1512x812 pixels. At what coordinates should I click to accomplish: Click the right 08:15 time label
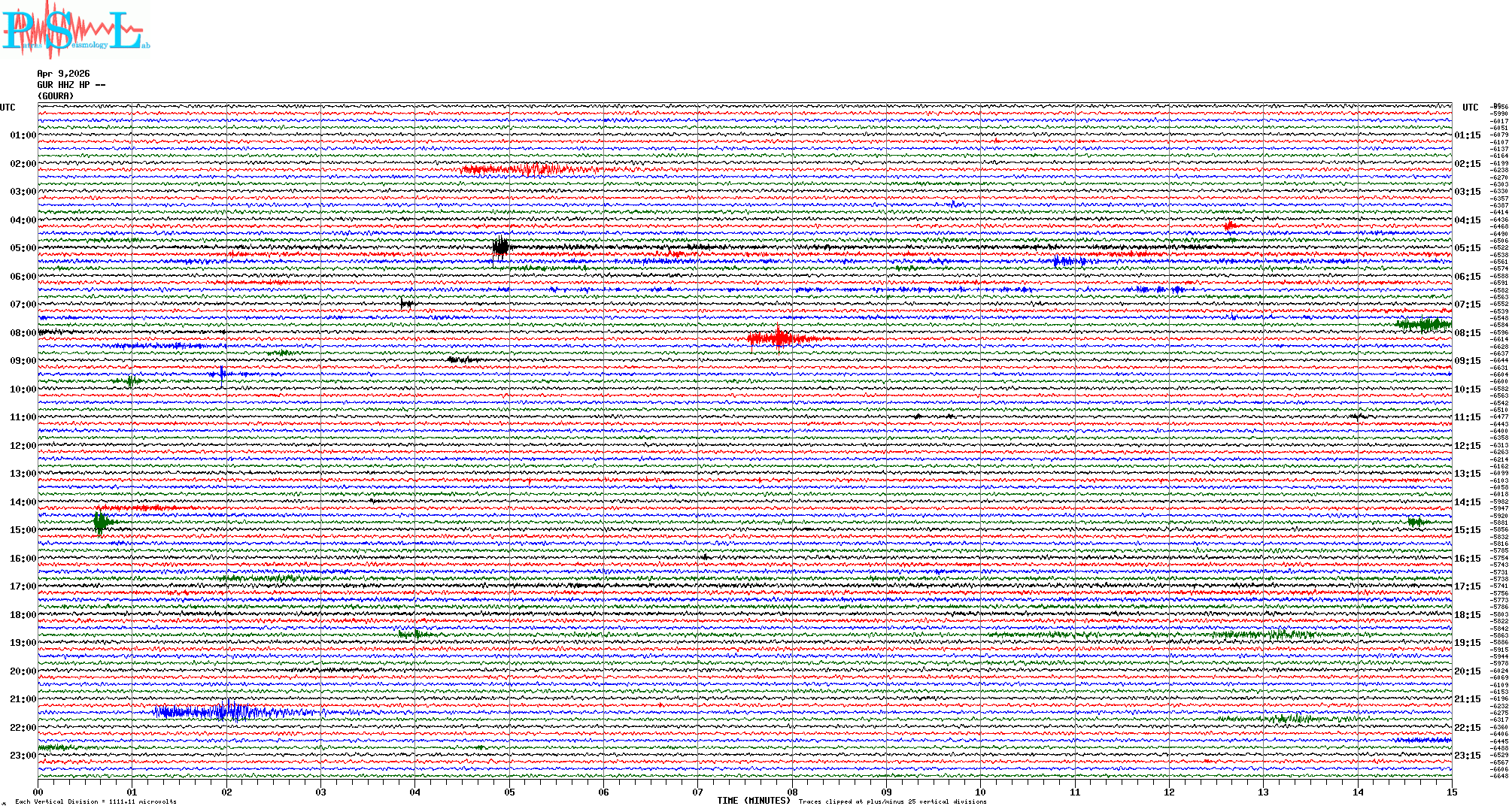pyautogui.click(x=1467, y=333)
